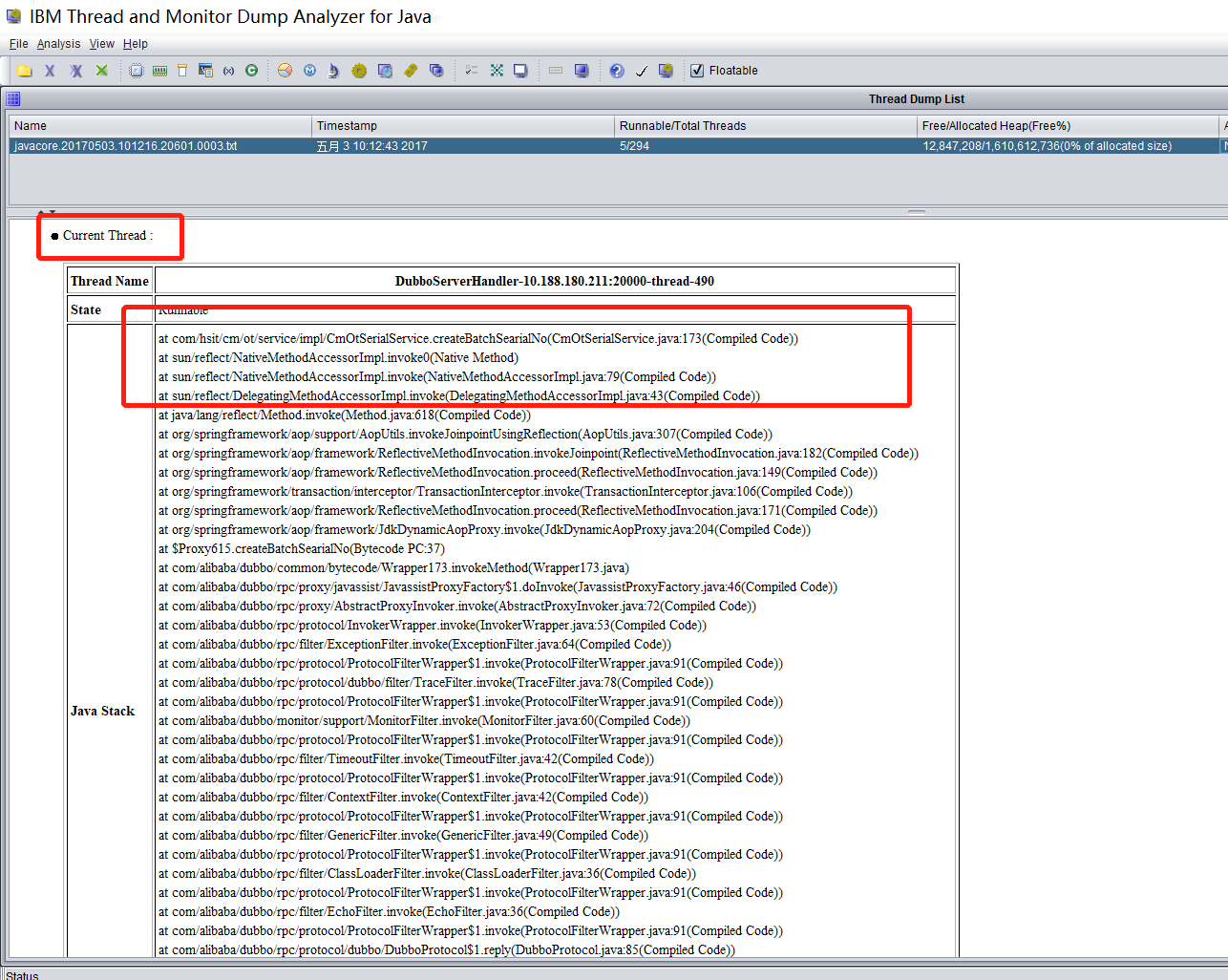Click the NativeMethodAccessorImpl.invoke0 stack line
Screen dimensions: 1228x980
pyautogui.click(x=338, y=357)
